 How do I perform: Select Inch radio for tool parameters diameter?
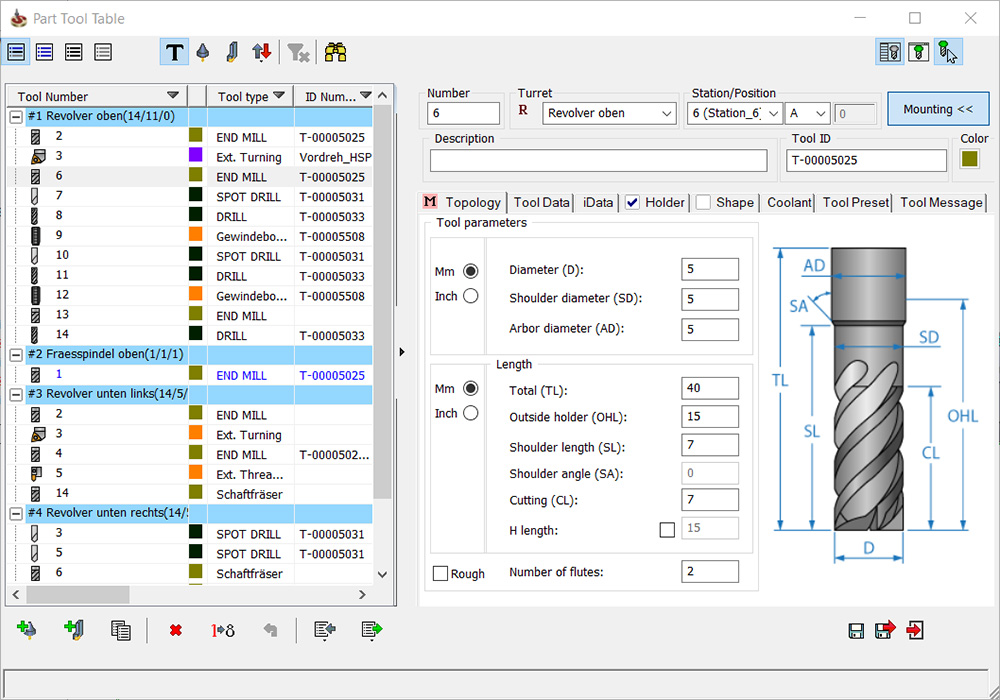(471, 296)
